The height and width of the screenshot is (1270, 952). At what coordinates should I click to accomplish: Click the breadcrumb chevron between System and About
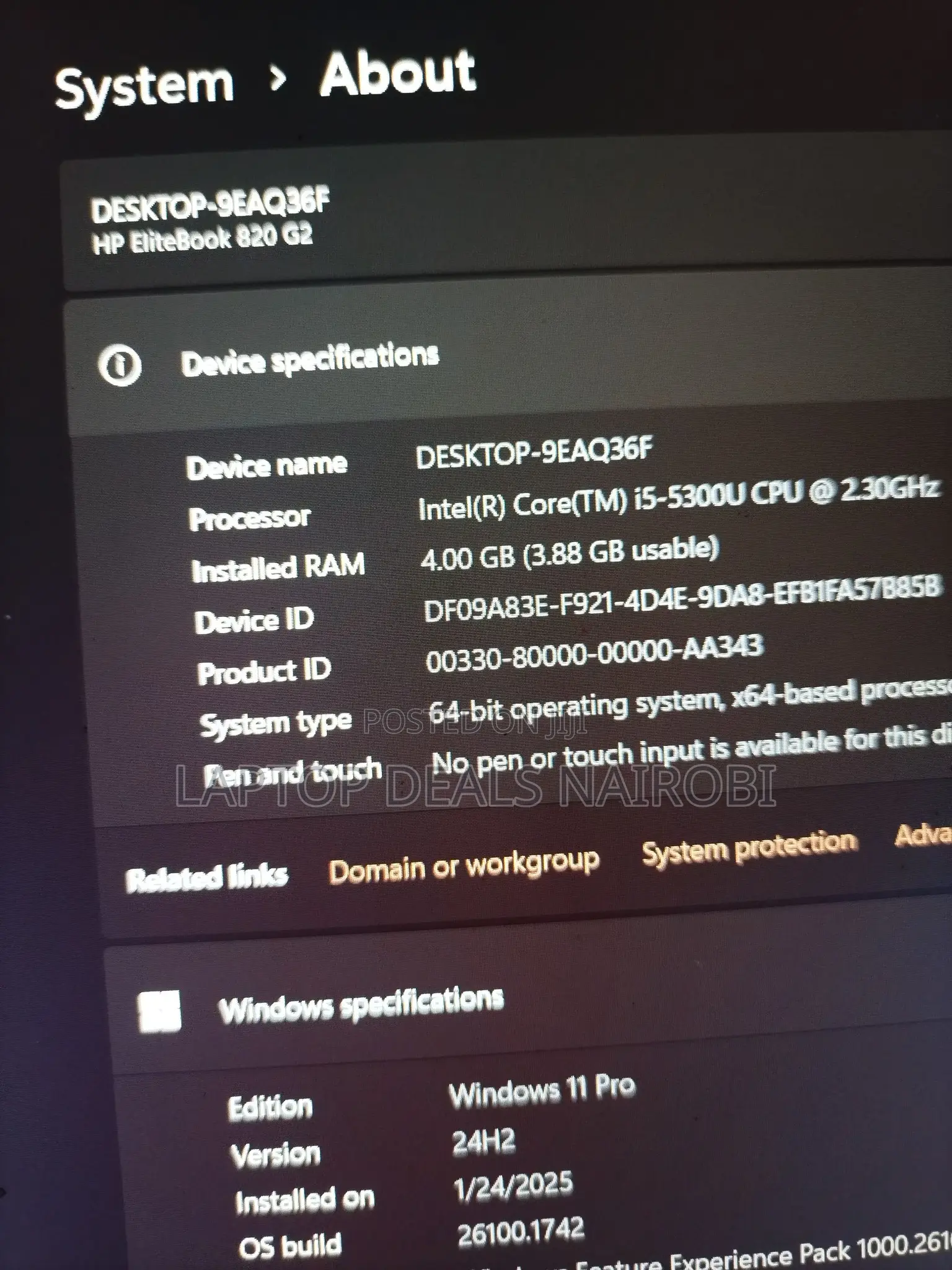pos(278,79)
